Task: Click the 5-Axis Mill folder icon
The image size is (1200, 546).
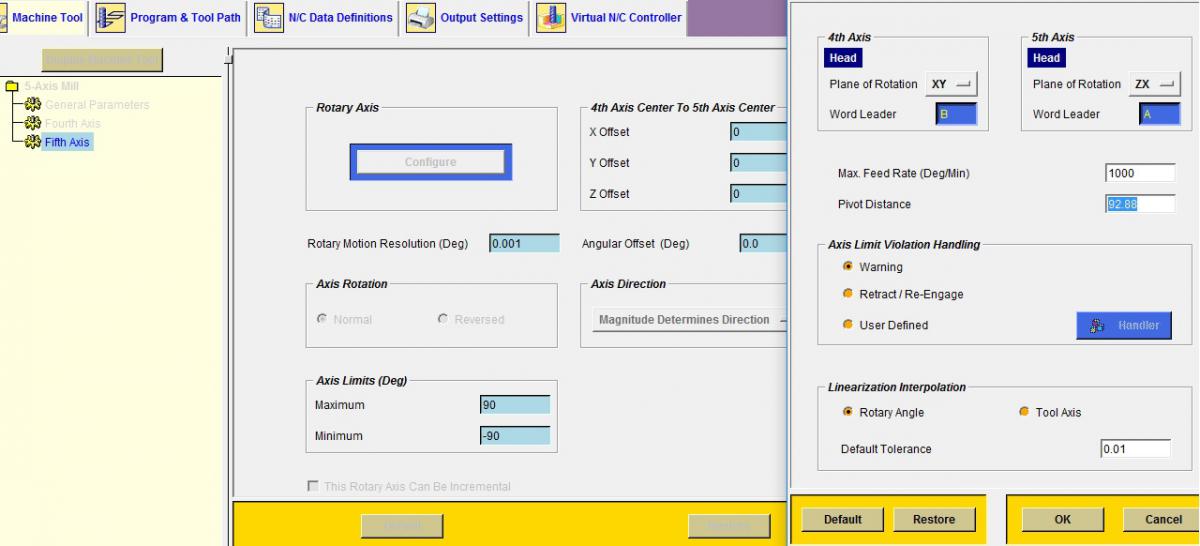Action: [x=13, y=86]
